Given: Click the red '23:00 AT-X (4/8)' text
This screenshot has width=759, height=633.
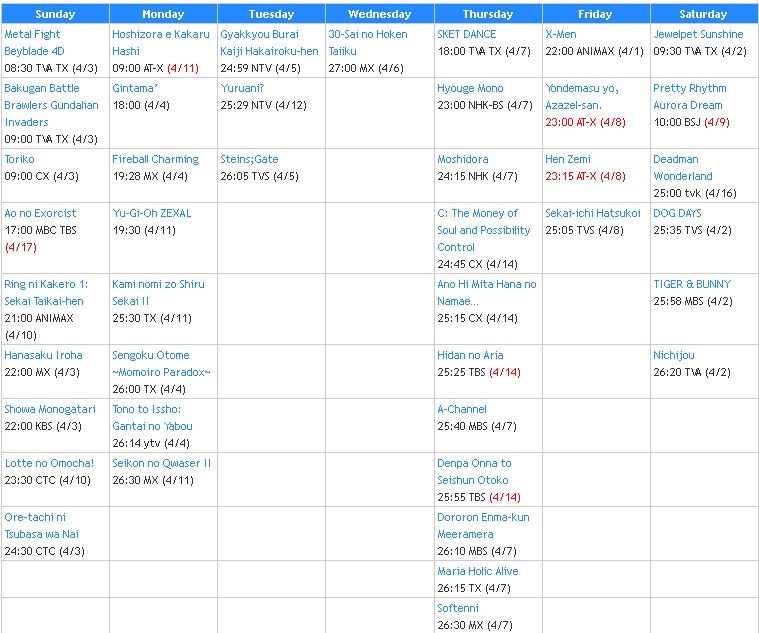Looking at the screenshot, I should pyautogui.click(x=585, y=122).
